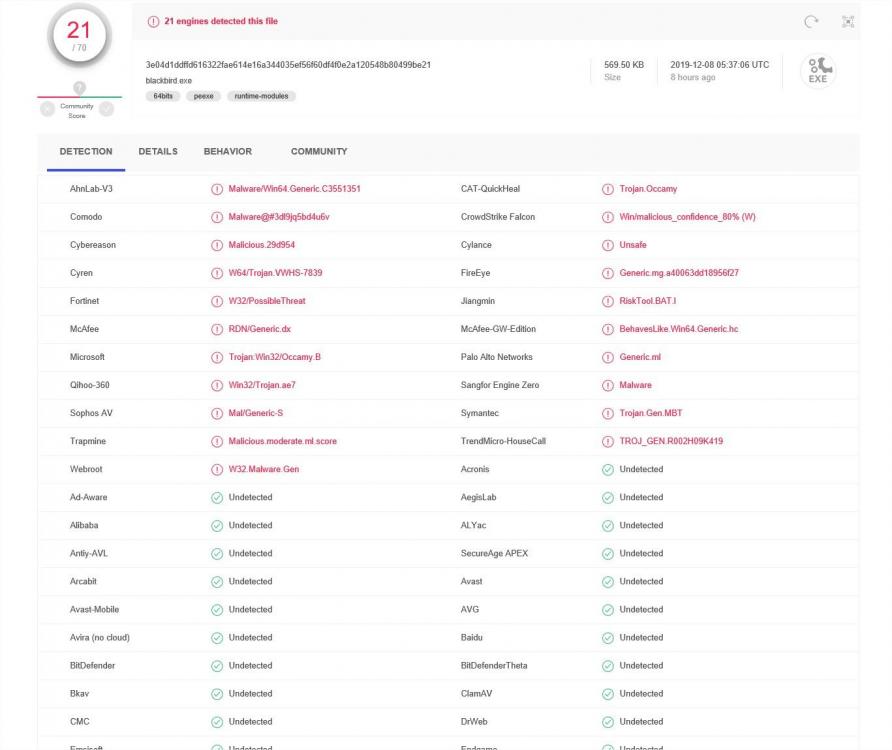Click the Avast-Mobile engine name
892x750 pixels.
(94, 609)
